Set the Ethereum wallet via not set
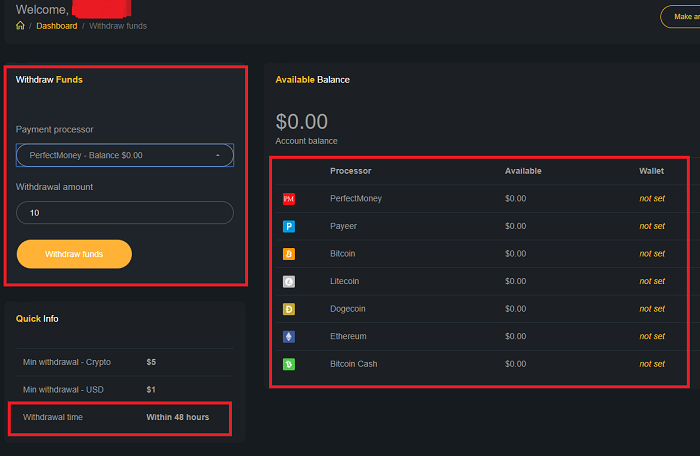This screenshot has height=456, width=700. (652, 336)
